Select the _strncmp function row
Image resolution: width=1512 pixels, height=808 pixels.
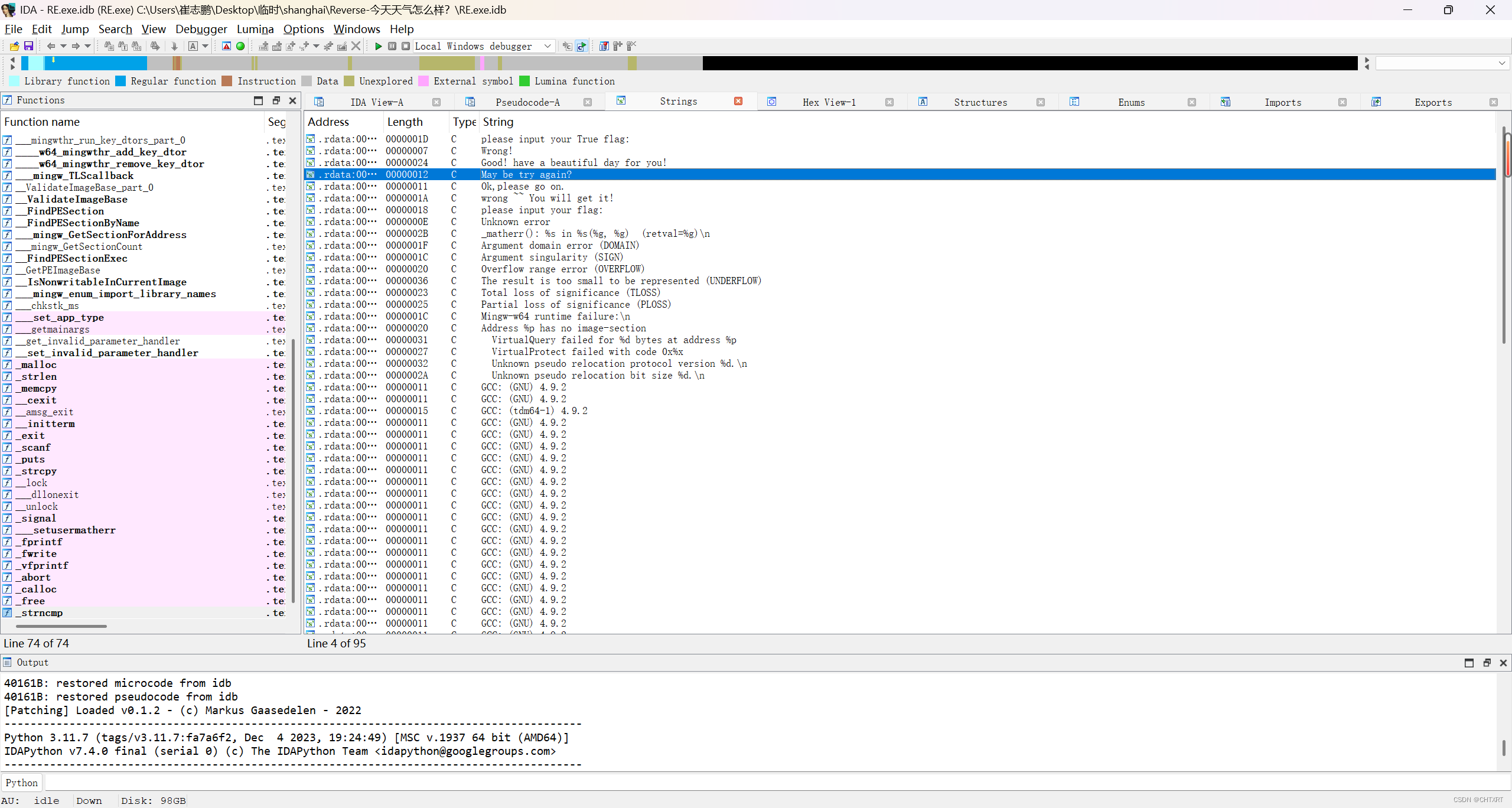(144, 612)
